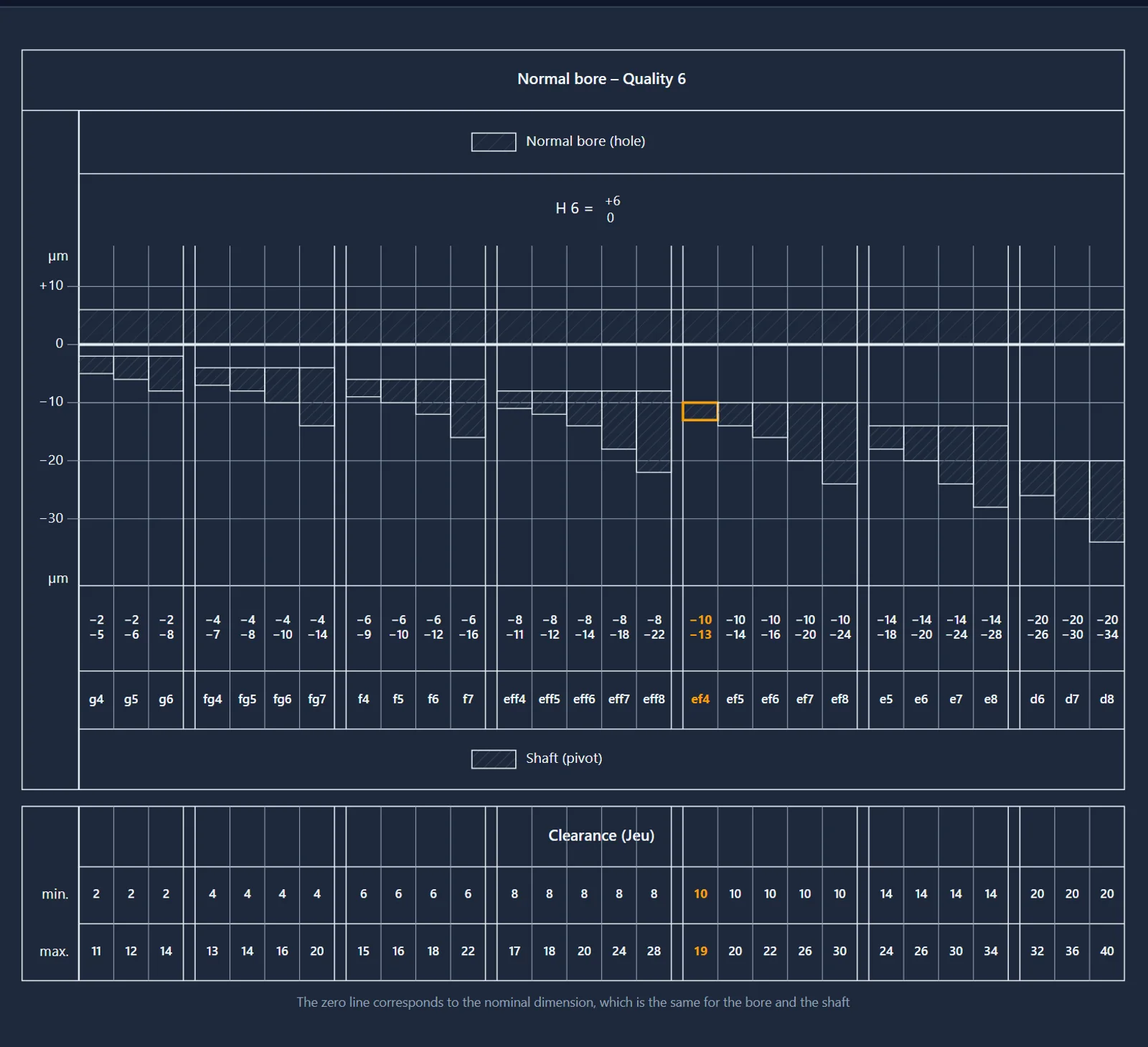
Task: Click the Normal bore (hole) legend swatch
Action: (x=494, y=142)
